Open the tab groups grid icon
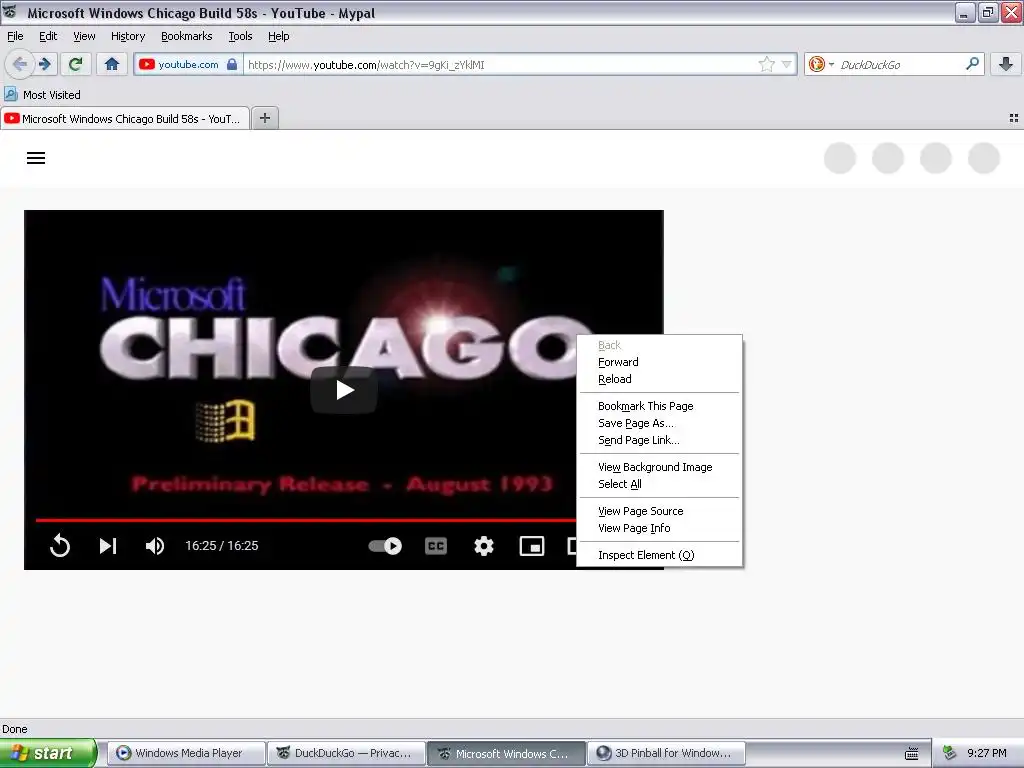 click(x=1014, y=118)
